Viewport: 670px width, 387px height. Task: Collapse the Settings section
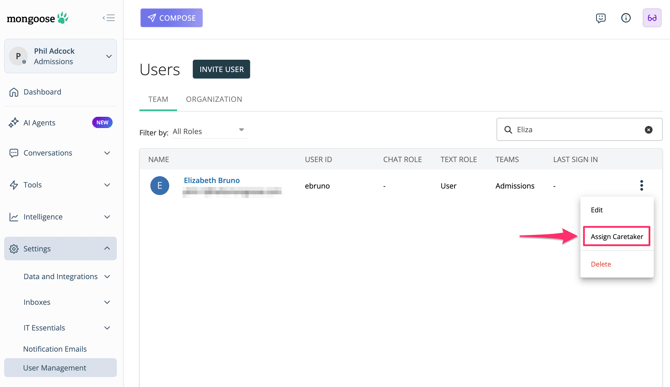point(107,249)
